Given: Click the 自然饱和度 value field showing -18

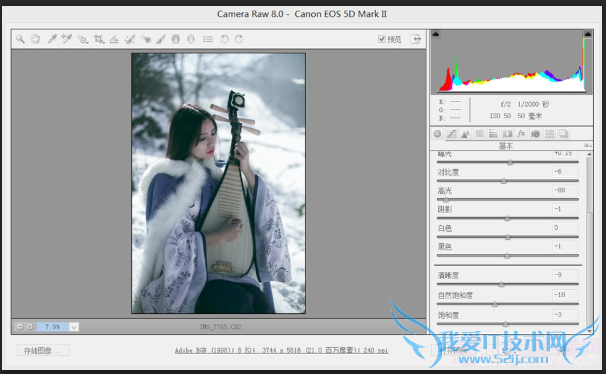Looking at the screenshot, I should [565, 295].
